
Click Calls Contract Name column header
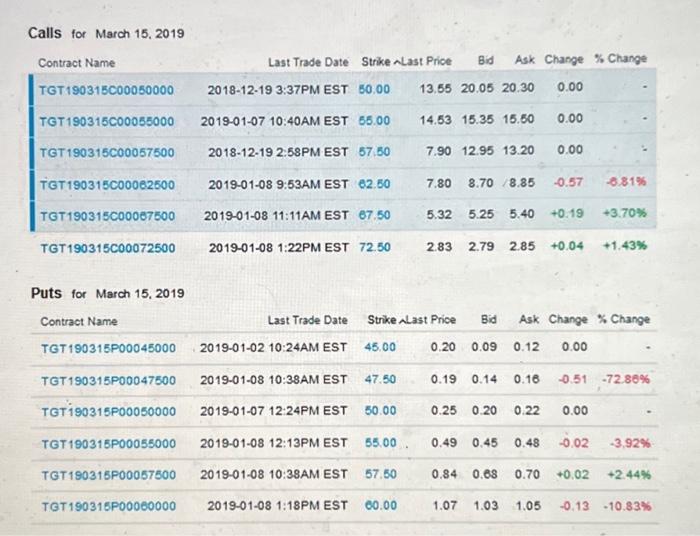[x=77, y=63]
